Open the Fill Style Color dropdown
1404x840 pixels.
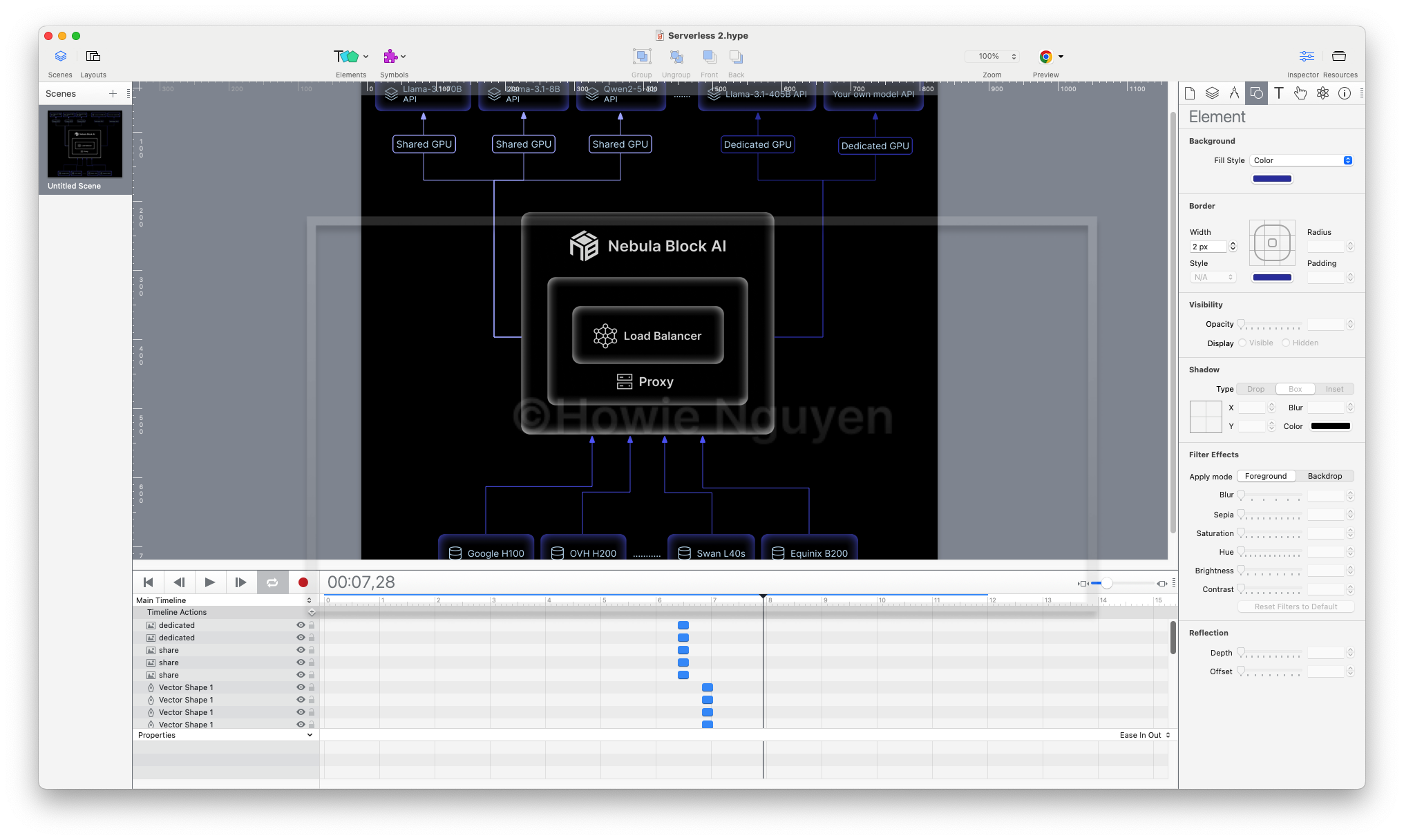(x=1301, y=160)
